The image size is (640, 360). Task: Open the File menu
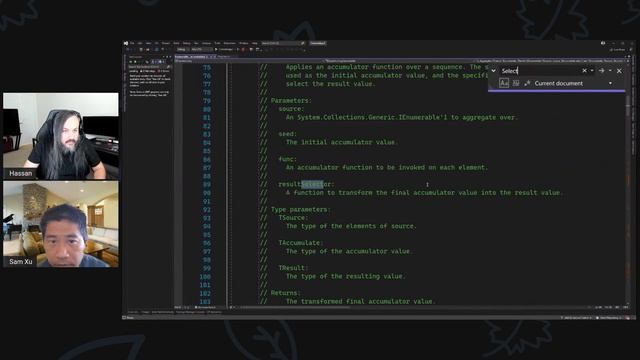click(132, 43)
